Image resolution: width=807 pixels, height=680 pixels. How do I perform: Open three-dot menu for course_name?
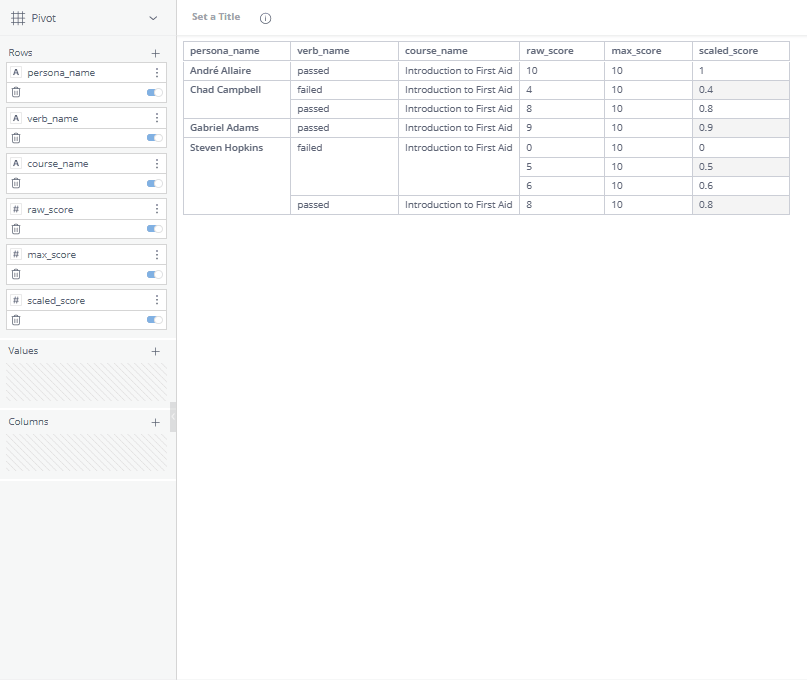click(157, 164)
